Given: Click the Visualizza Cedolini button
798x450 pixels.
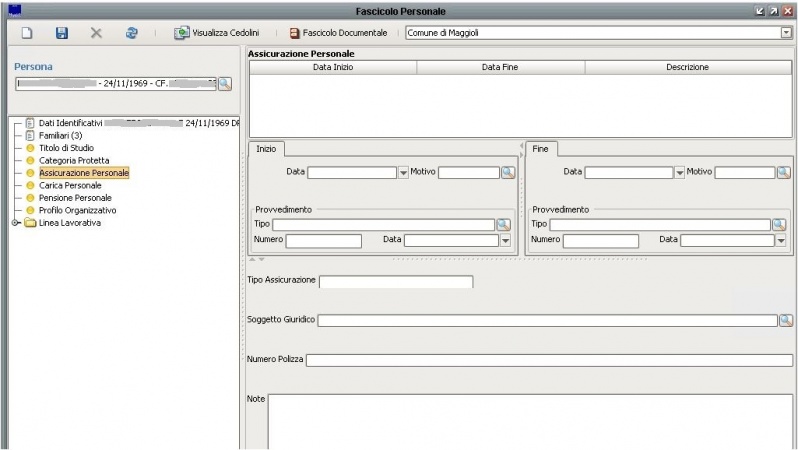Looking at the screenshot, I should click(216, 33).
